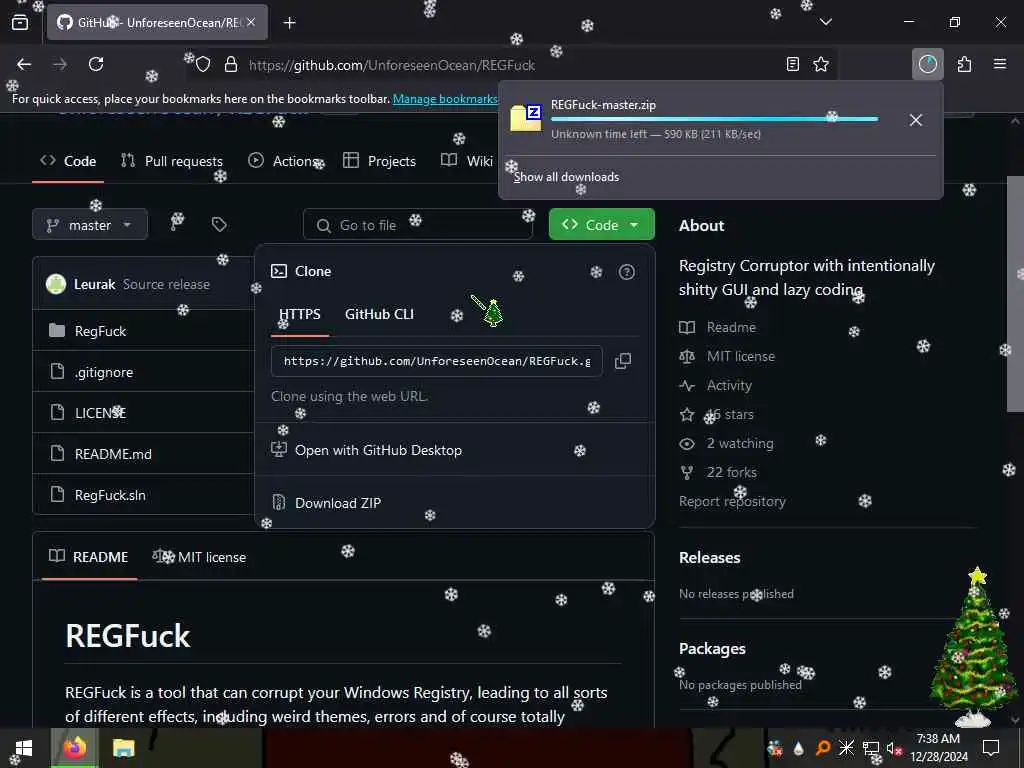
Task: List all tabs dropdown arrow
Action: (x=825, y=22)
